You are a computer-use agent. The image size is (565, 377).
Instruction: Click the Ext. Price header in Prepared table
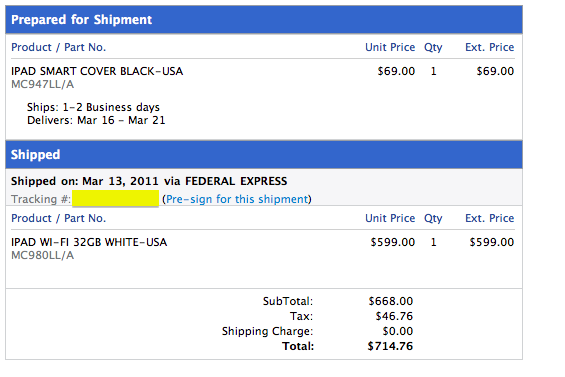(x=489, y=47)
